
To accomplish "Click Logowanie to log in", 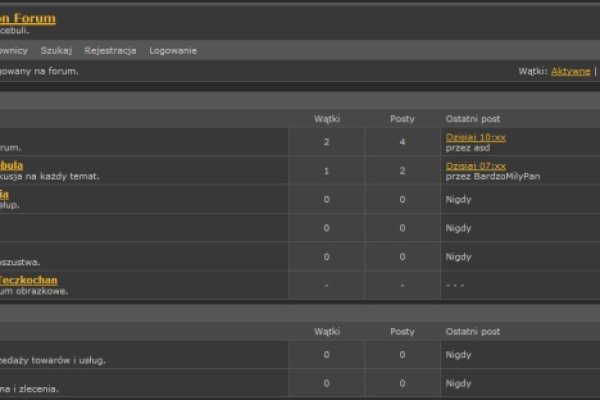I will tap(173, 50).
